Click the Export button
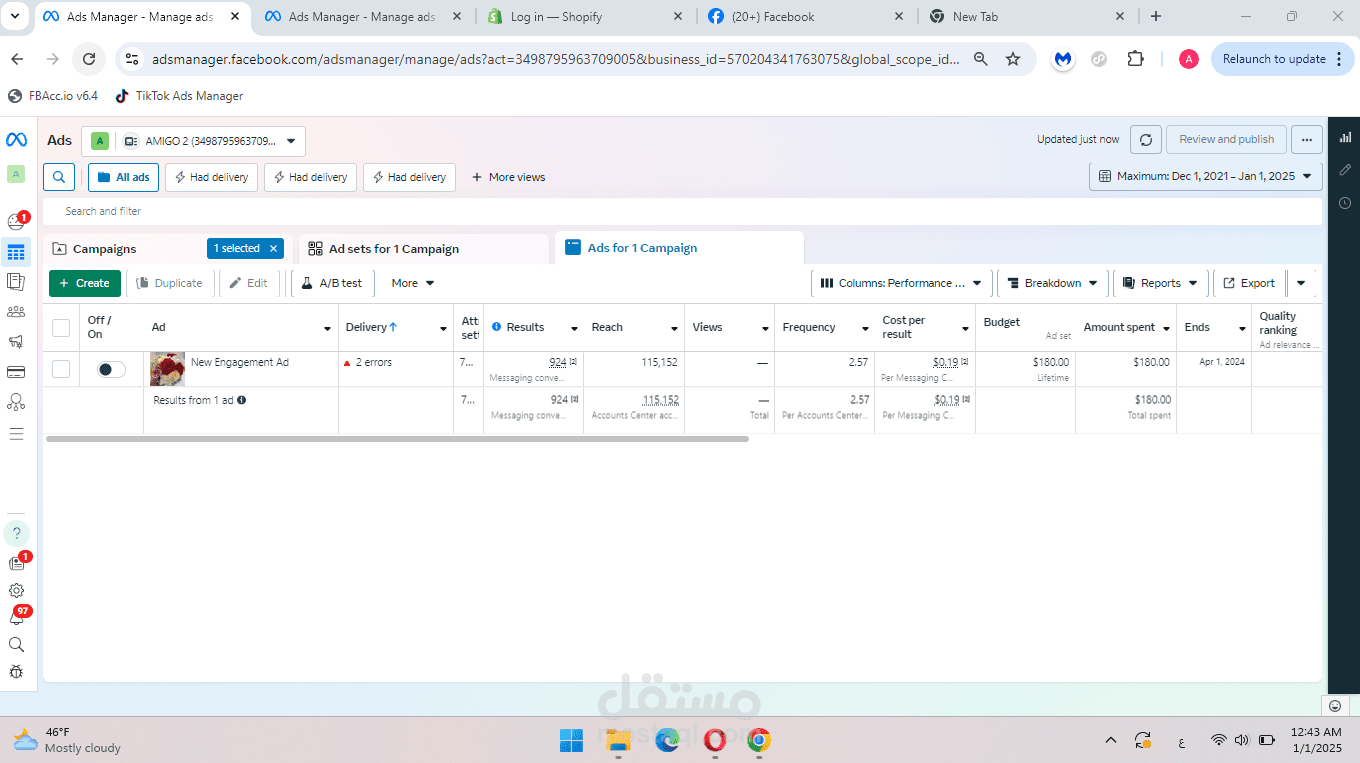This screenshot has width=1360, height=763. point(1249,283)
